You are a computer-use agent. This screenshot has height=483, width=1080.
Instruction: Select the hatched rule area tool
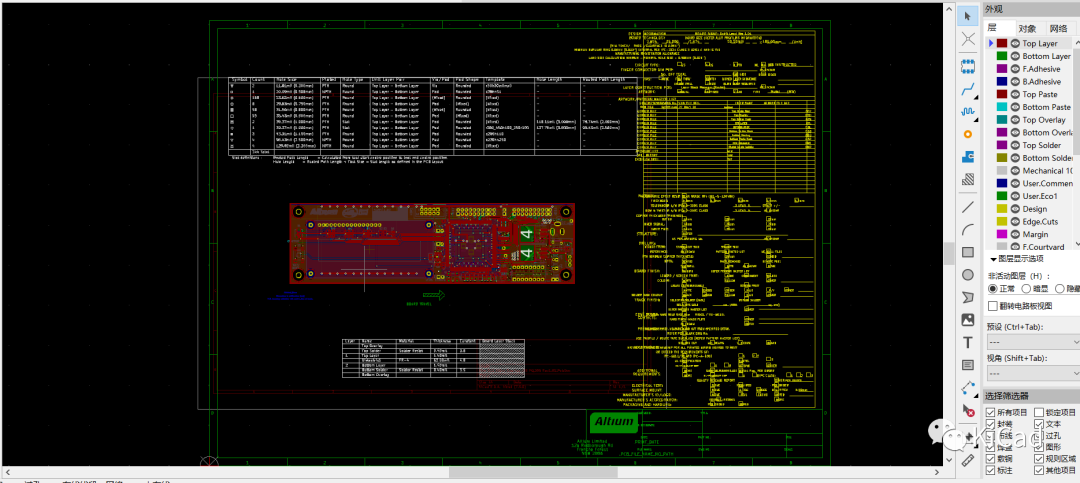coord(968,179)
